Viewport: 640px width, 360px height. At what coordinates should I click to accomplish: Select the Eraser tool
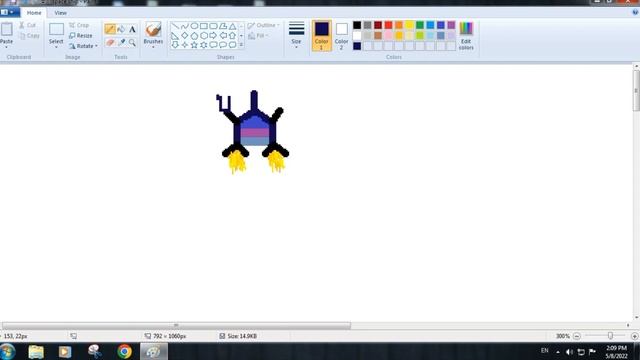(x=110, y=42)
